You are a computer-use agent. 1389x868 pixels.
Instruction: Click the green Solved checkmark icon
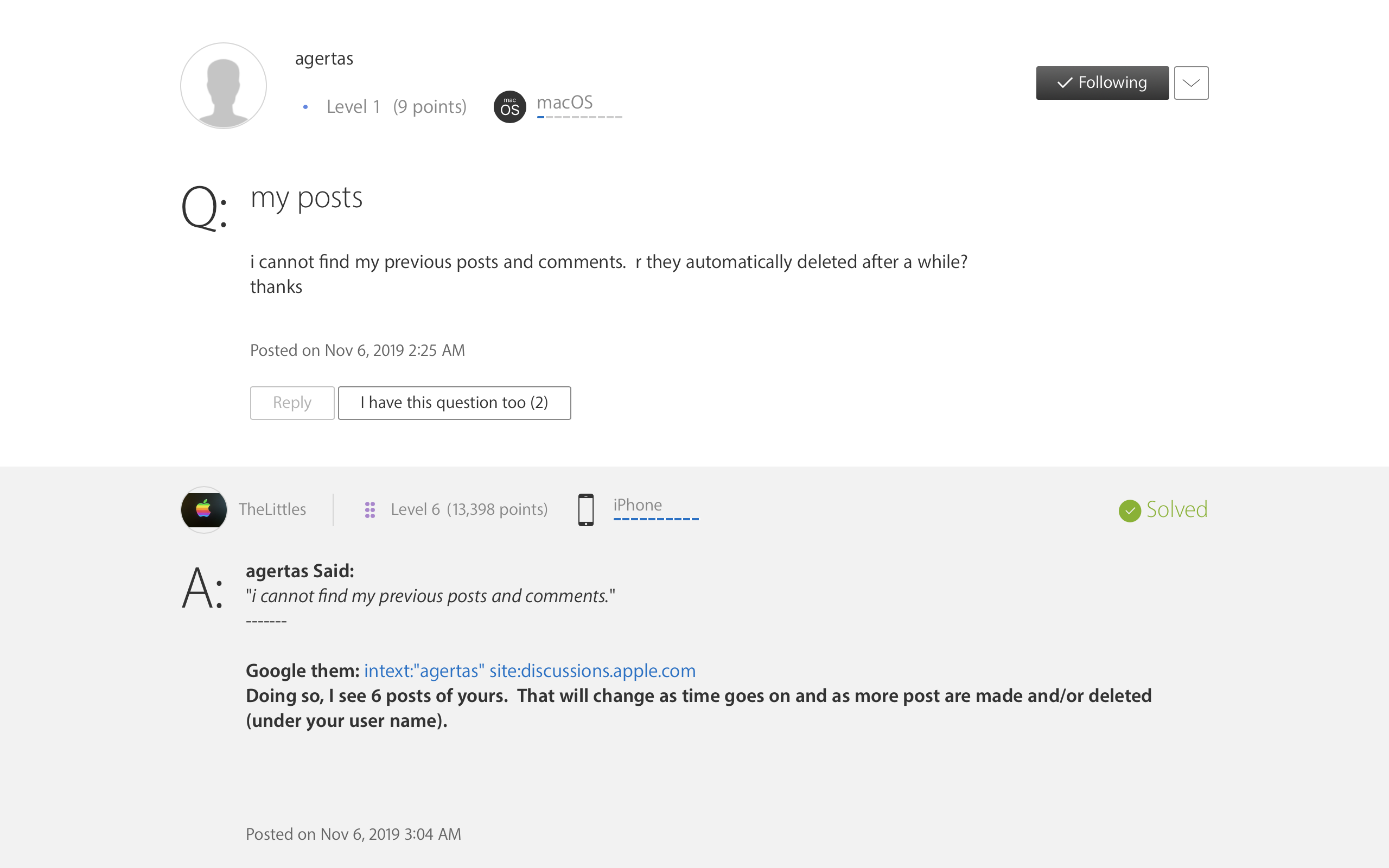[x=1129, y=510]
